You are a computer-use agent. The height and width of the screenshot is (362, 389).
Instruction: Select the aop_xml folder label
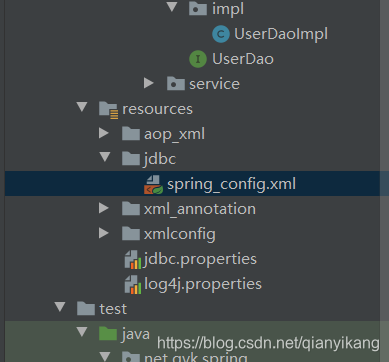point(174,134)
